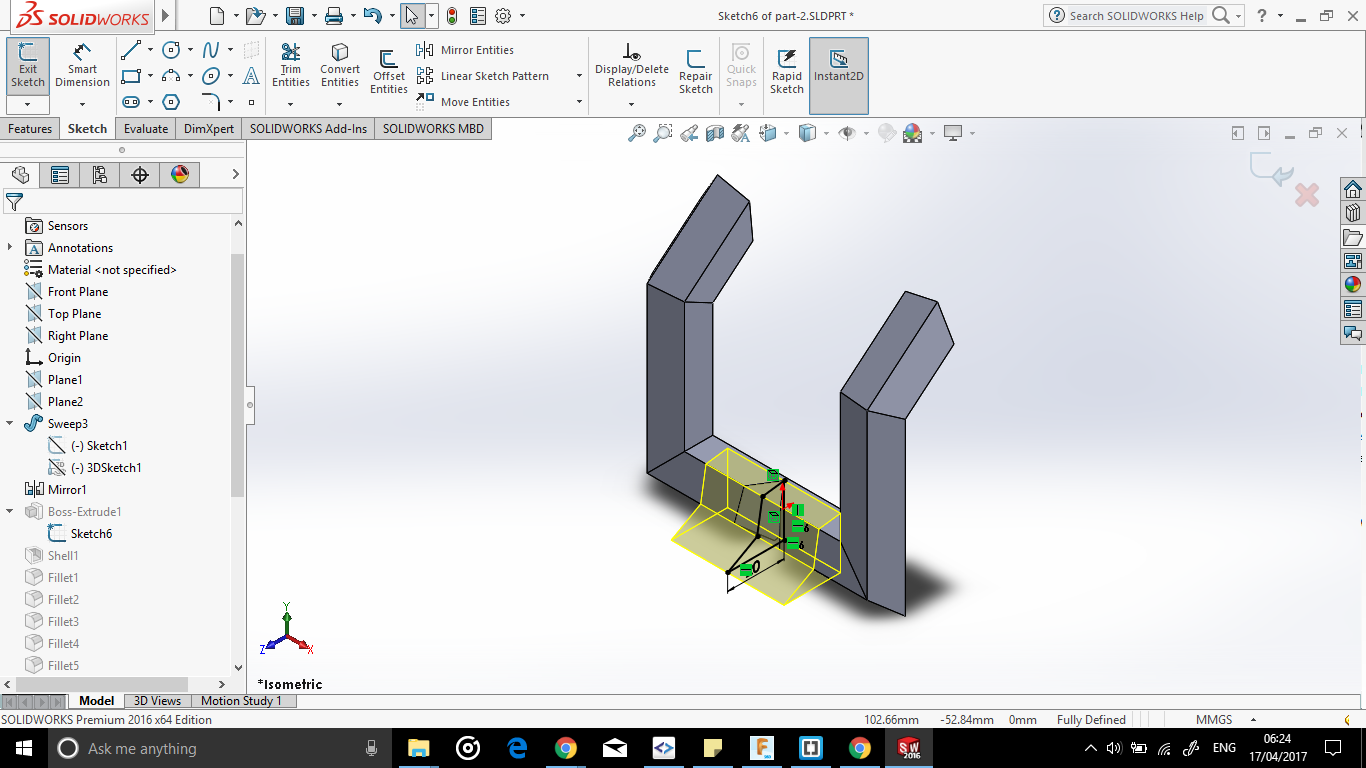
Task: Click the Trim Entities tool
Action: [291, 66]
